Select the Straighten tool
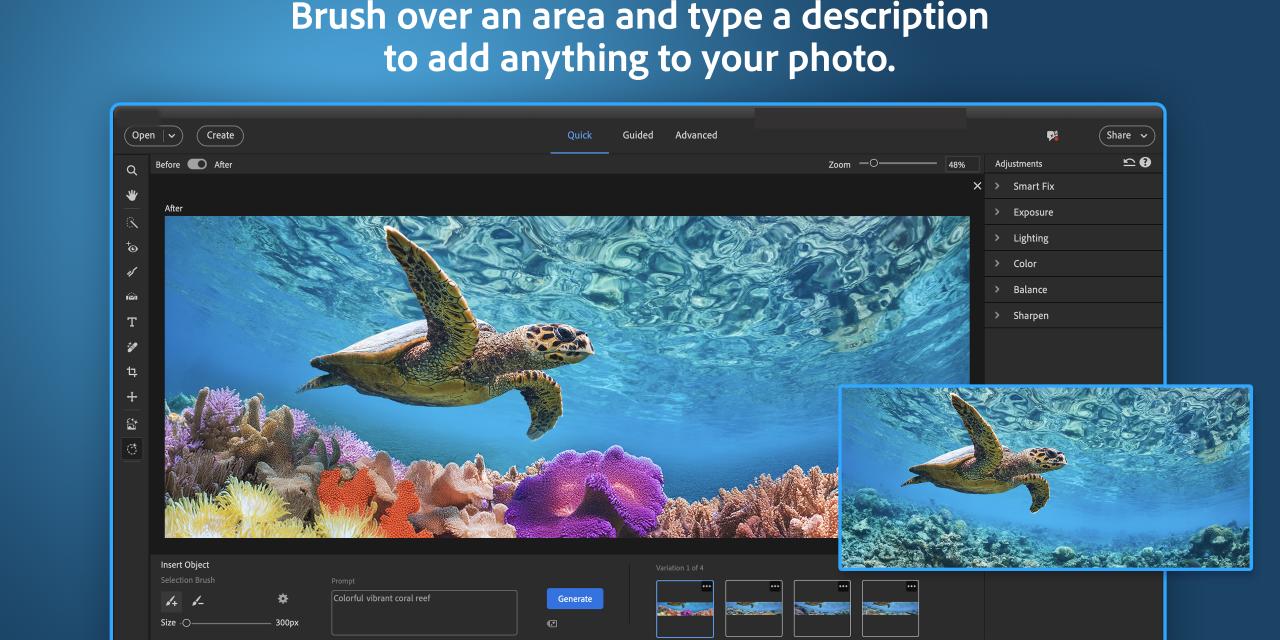Screen dimensions: 1280x640 tap(131, 297)
